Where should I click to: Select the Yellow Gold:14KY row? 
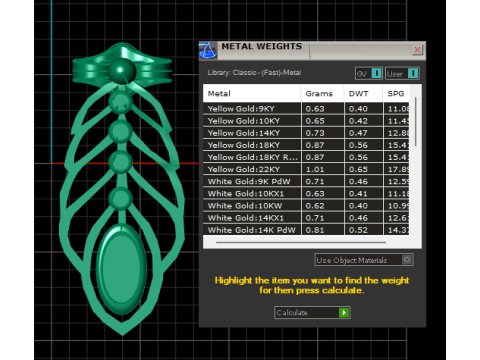pos(306,133)
